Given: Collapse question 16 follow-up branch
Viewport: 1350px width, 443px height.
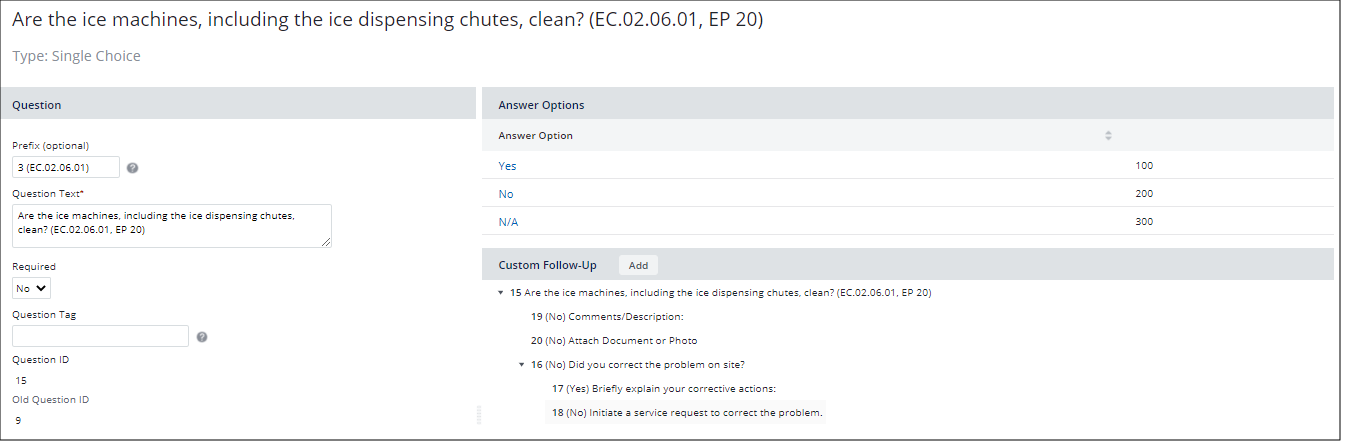Looking at the screenshot, I should click(521, 364).
